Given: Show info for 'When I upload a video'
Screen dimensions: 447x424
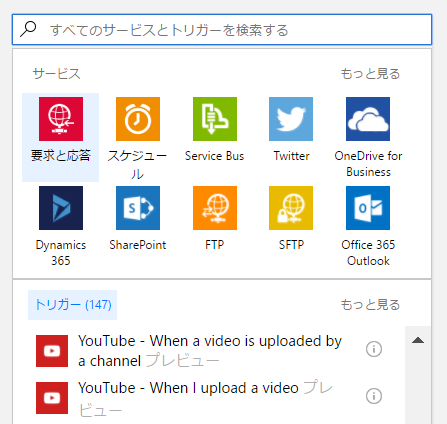Looking at the screenshot, I should 374,396.
